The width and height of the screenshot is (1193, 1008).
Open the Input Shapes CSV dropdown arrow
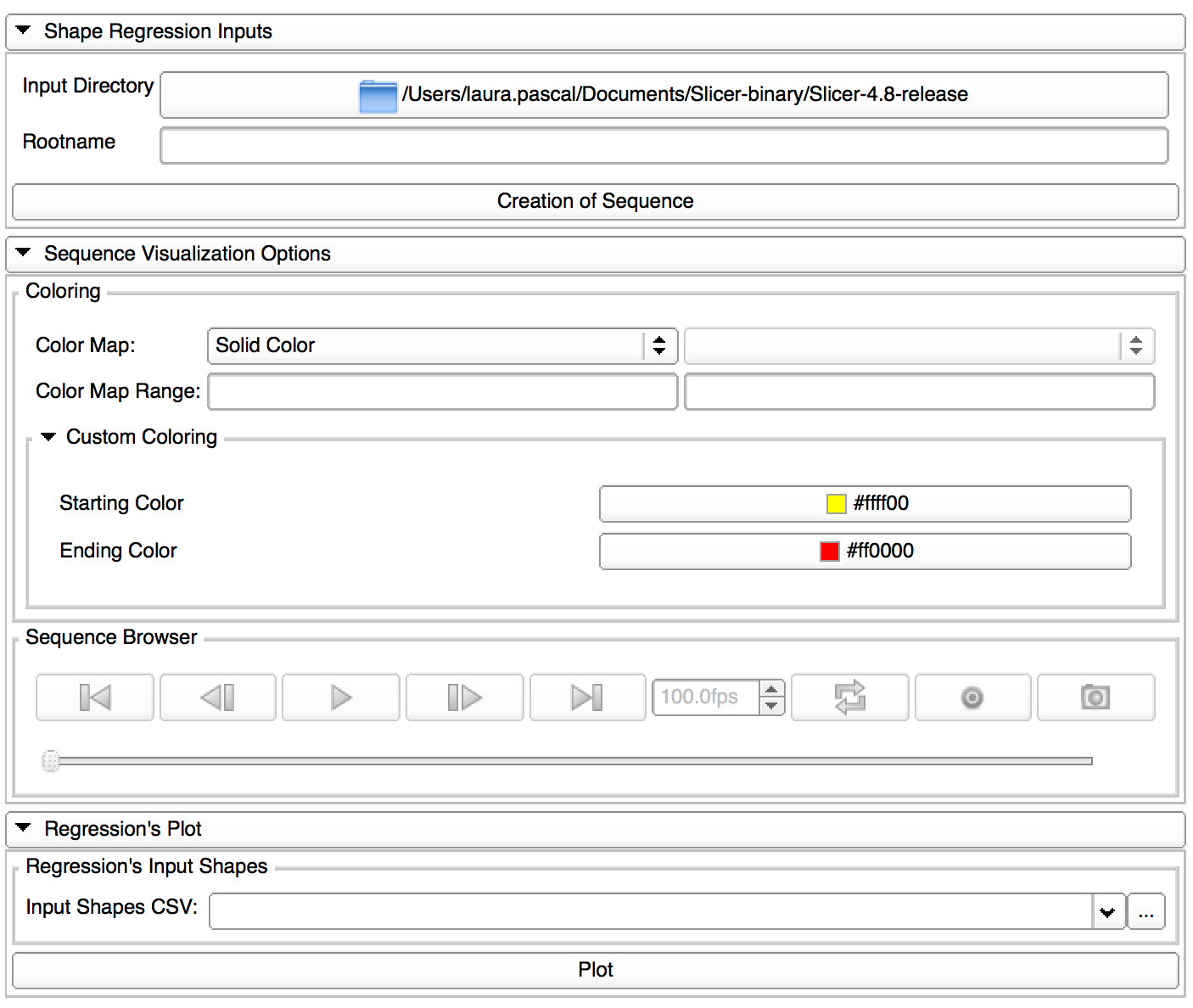tap(1107, 913)
